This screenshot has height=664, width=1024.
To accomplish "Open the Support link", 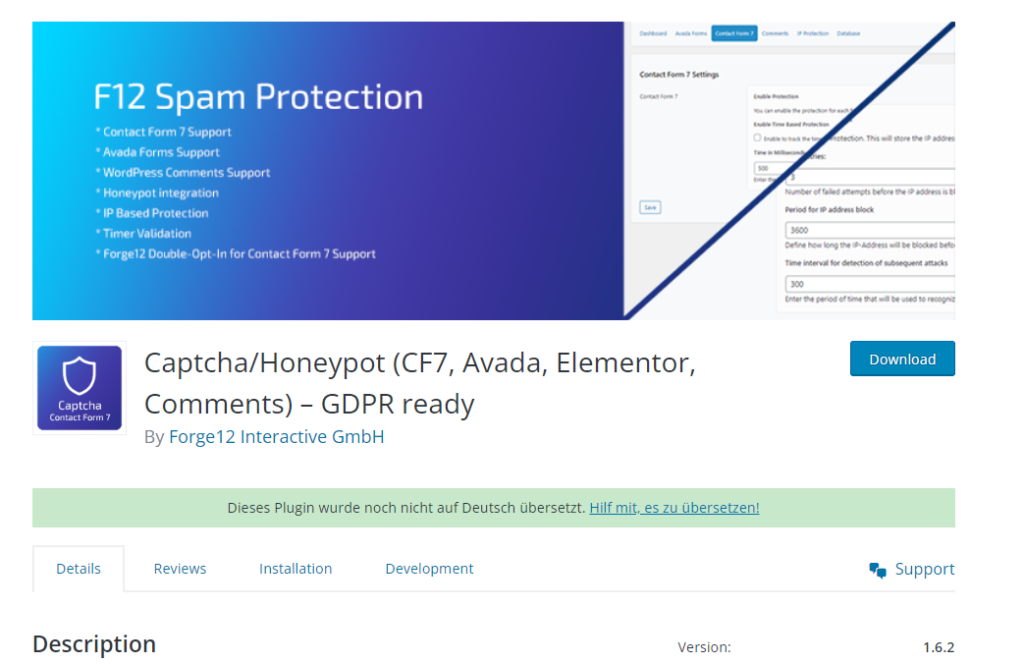I will (x=912, y=569).
